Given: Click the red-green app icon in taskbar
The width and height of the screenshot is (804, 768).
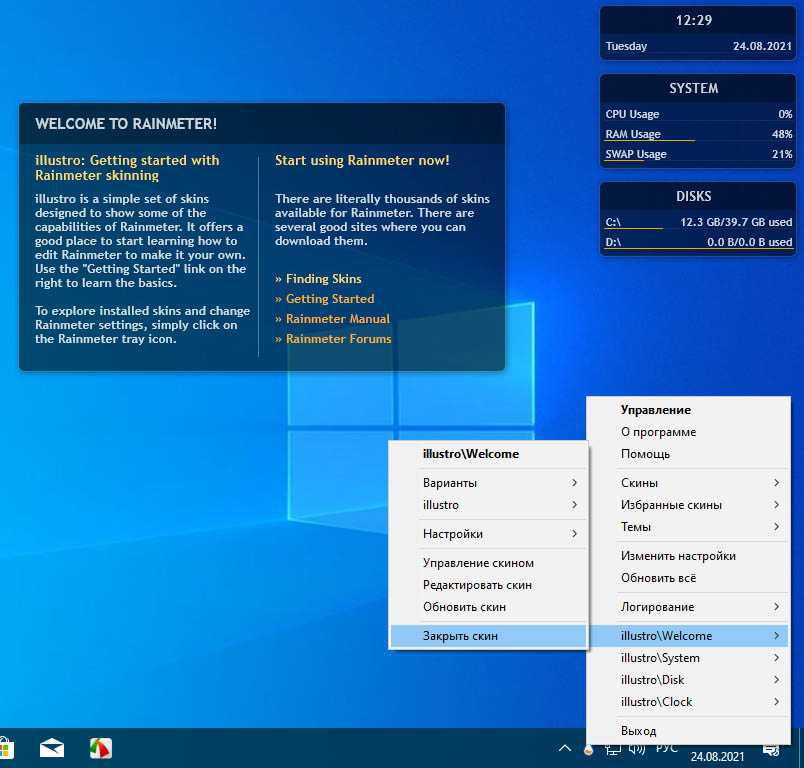Looking at the screenshot, I should pyautogui.click(x=100, y=748).
